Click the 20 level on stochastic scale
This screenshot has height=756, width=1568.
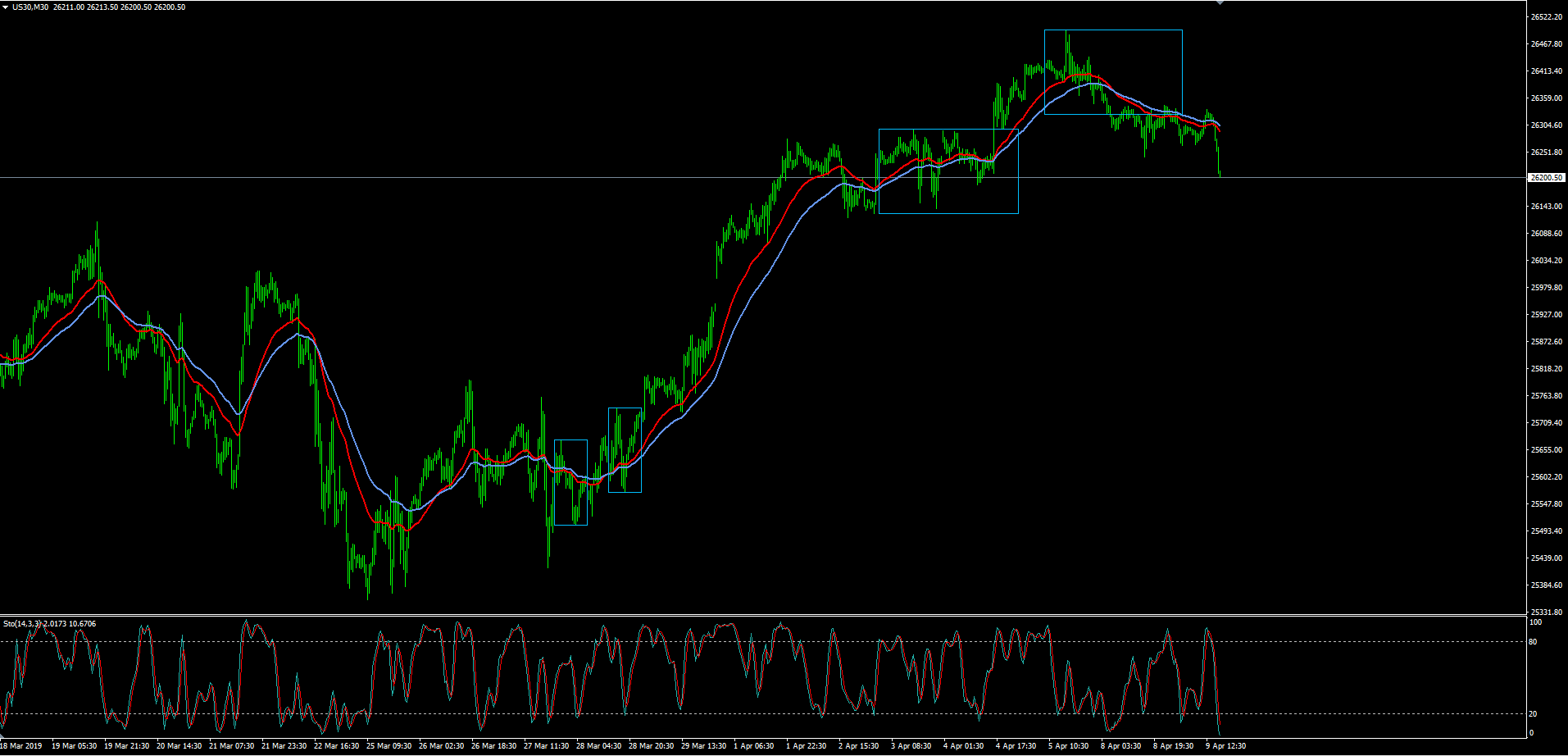click(x=1533, y=714)
